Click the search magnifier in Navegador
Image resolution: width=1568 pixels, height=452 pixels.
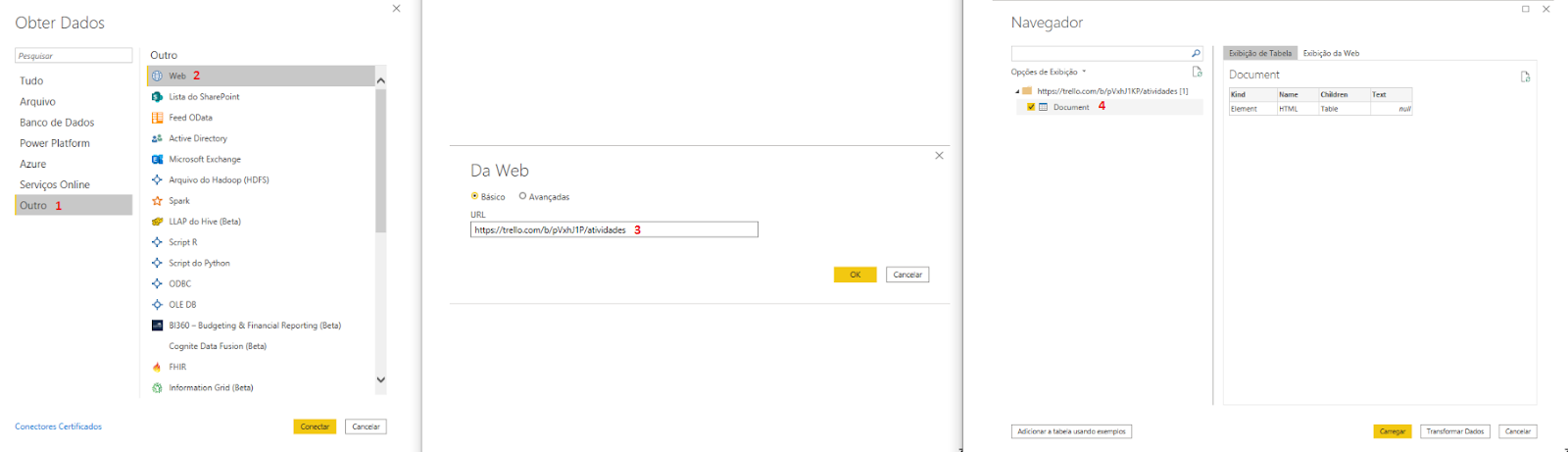1196,54
